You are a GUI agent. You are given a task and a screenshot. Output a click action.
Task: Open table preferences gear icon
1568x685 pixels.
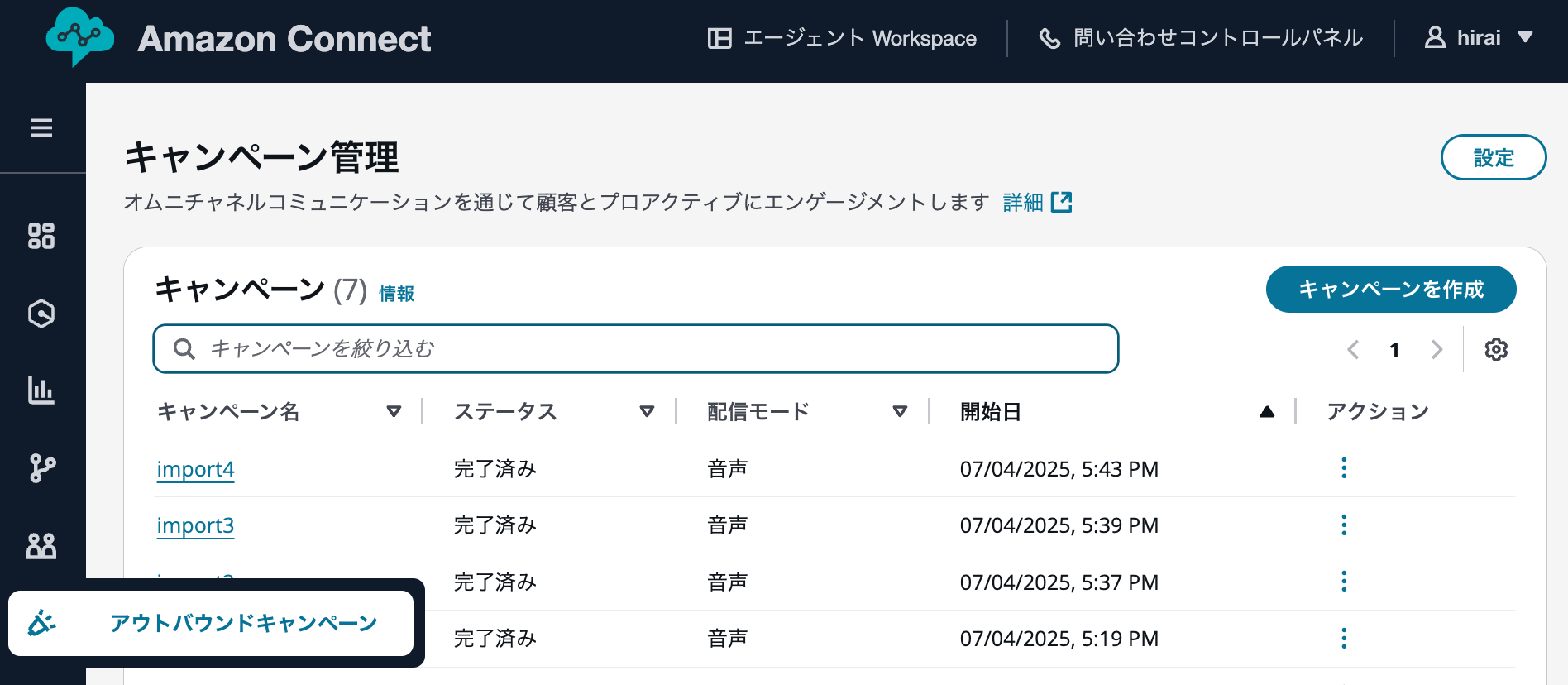click(x=1496, y=349)
